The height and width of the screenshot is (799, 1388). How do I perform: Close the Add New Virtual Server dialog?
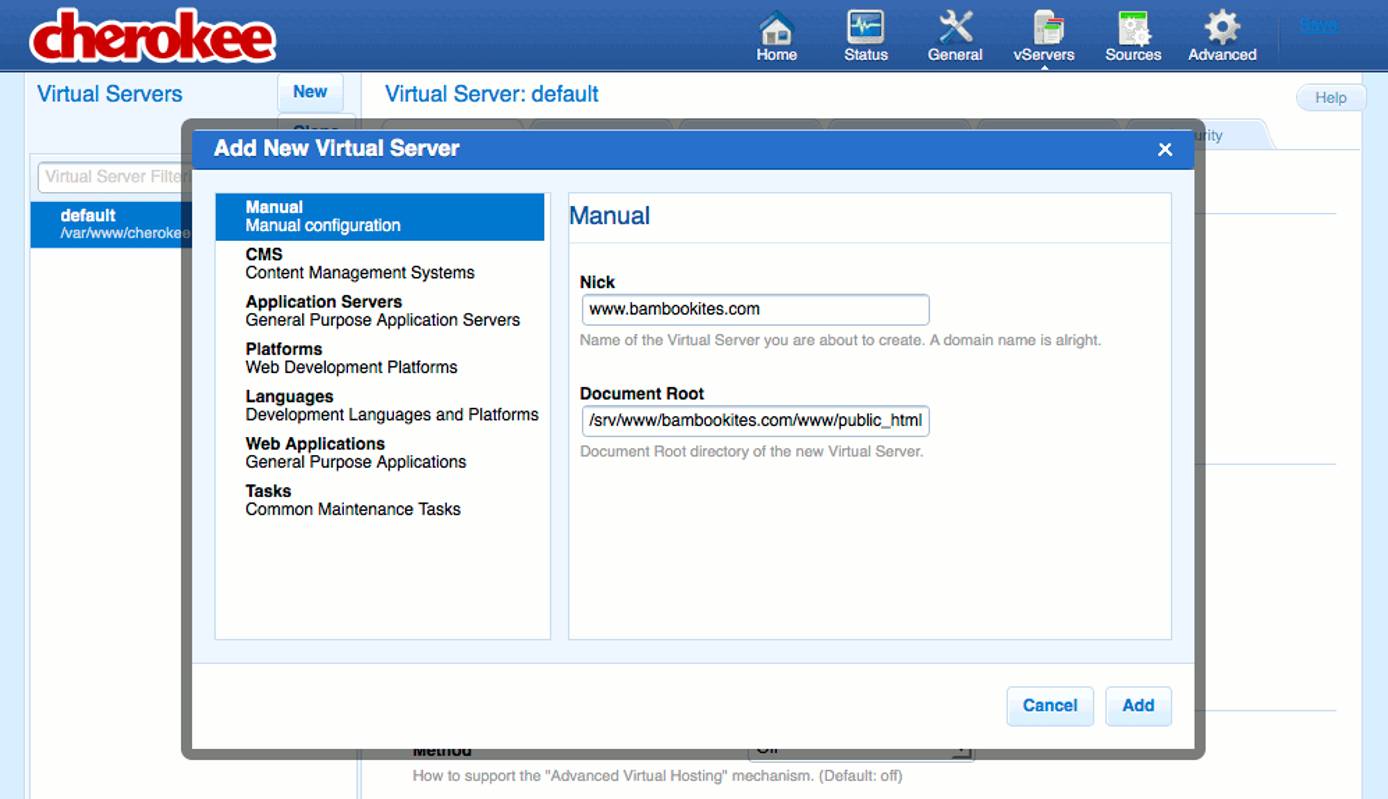pyautogui.click(x=1164, y=148)
